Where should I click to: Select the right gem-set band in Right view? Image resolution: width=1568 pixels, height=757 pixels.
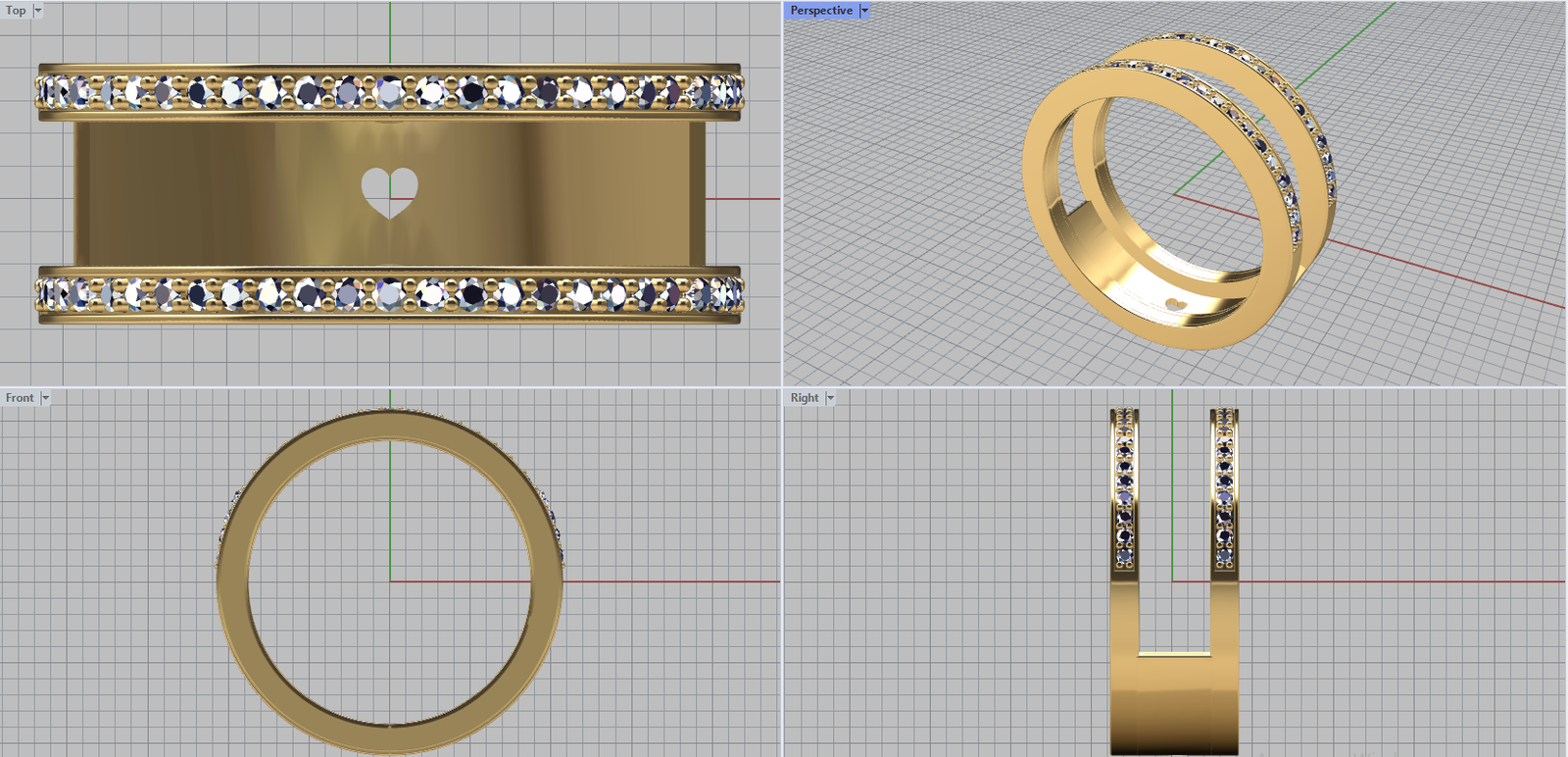[1224, 490]
